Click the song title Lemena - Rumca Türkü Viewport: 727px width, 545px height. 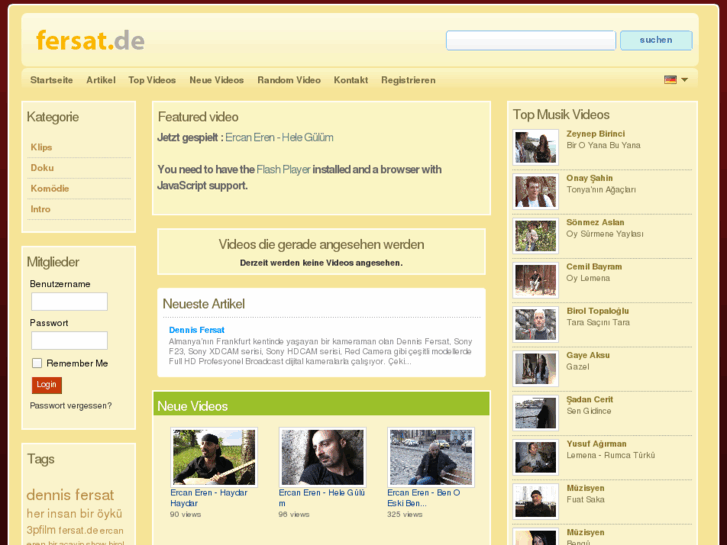[611, 455]
